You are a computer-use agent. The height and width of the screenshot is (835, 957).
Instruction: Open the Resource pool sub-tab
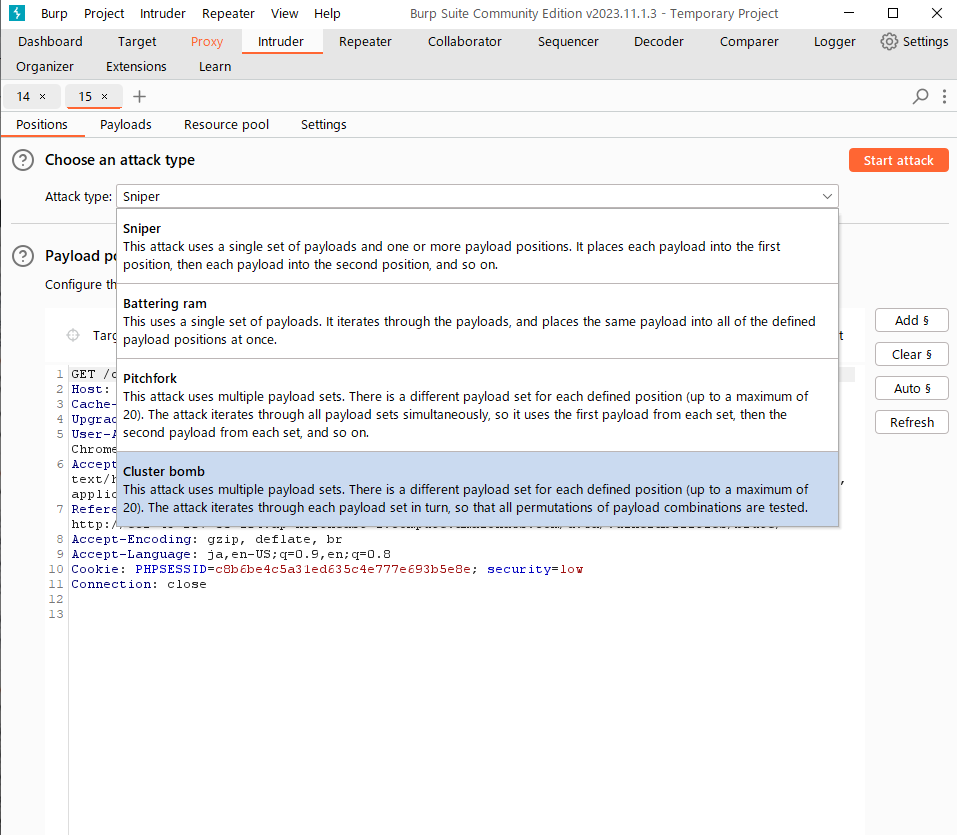click(x=226, y=125)
